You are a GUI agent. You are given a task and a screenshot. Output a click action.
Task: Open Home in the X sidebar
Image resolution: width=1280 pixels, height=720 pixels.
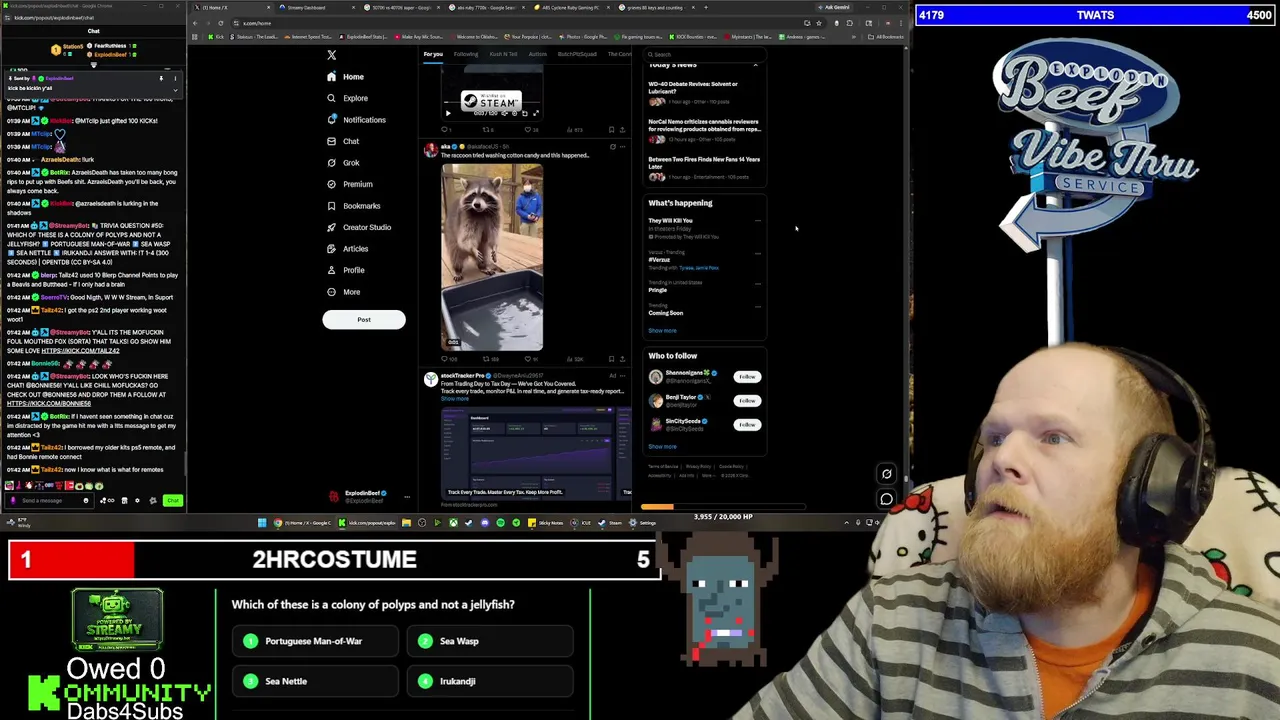click(345, 77)
